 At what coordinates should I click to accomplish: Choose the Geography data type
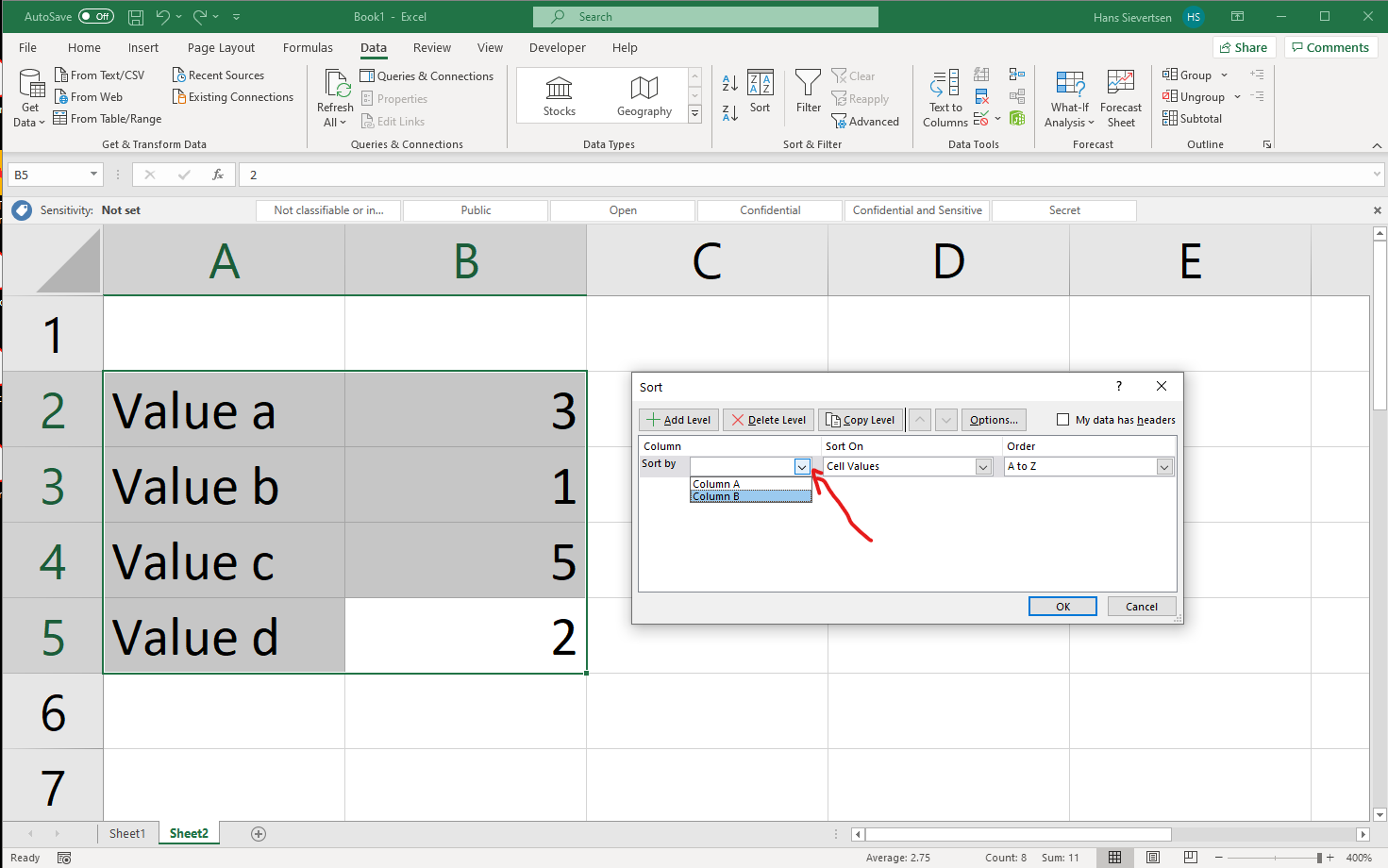pyautogui.click(x=644, y=96)
